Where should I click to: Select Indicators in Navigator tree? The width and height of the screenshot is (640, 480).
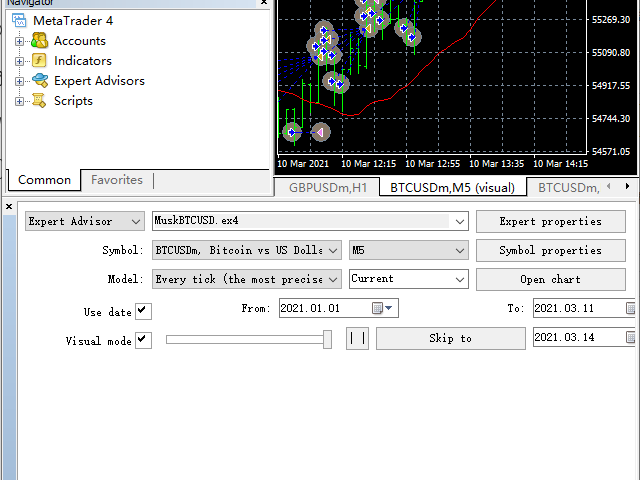click(83, 61)
